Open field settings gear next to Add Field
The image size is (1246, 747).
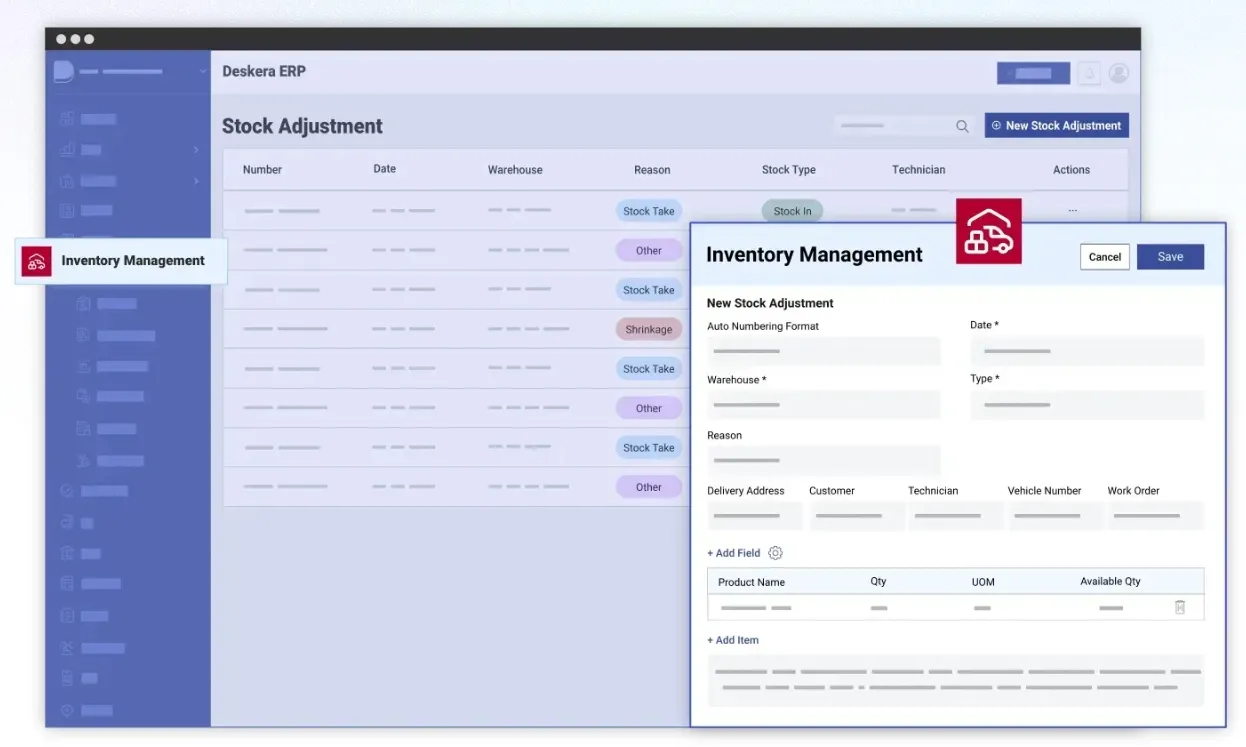[x=775, y=553]
